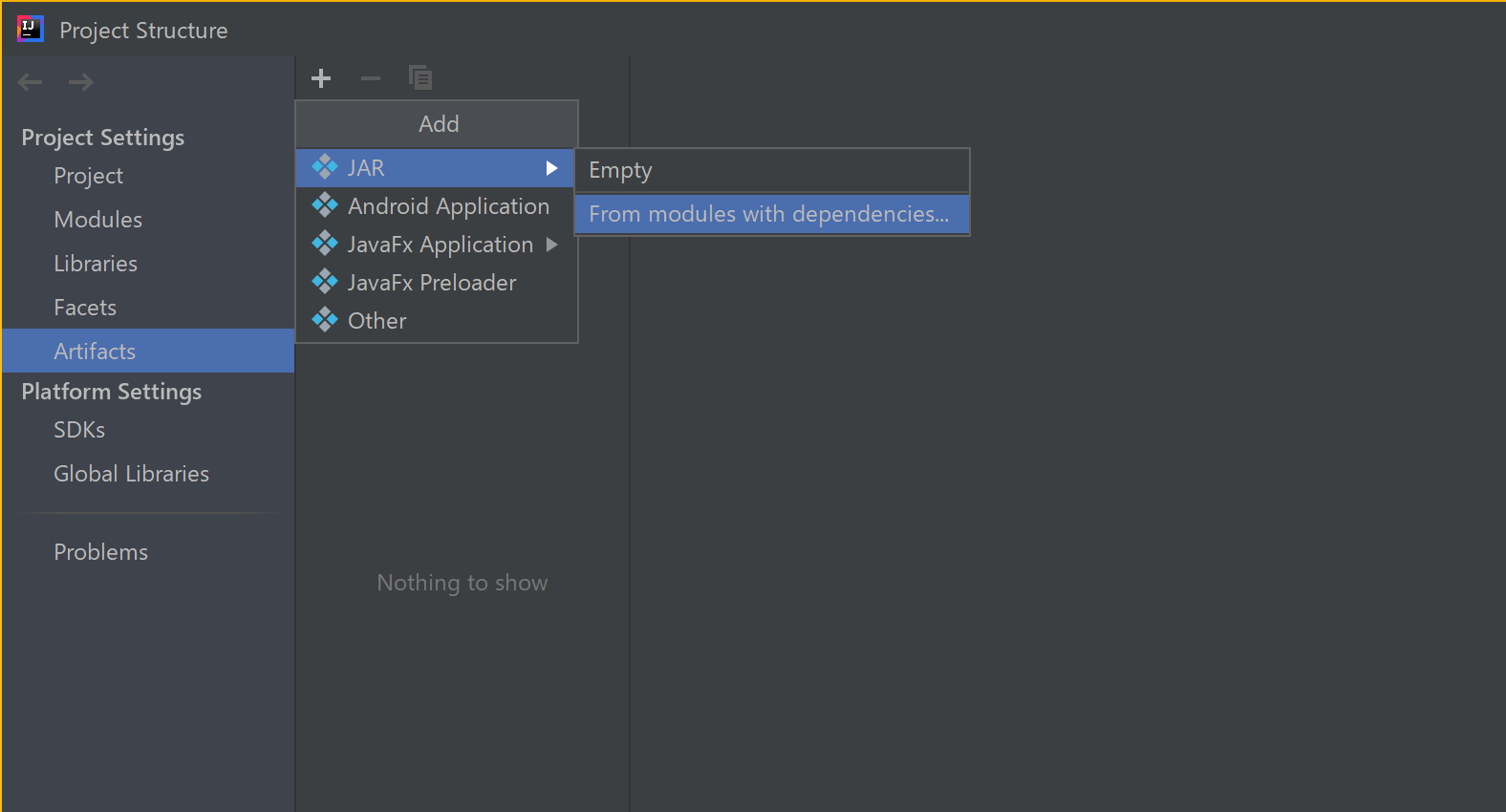
Task: Click the back navigation arrow
Action: tap(31, 82)
